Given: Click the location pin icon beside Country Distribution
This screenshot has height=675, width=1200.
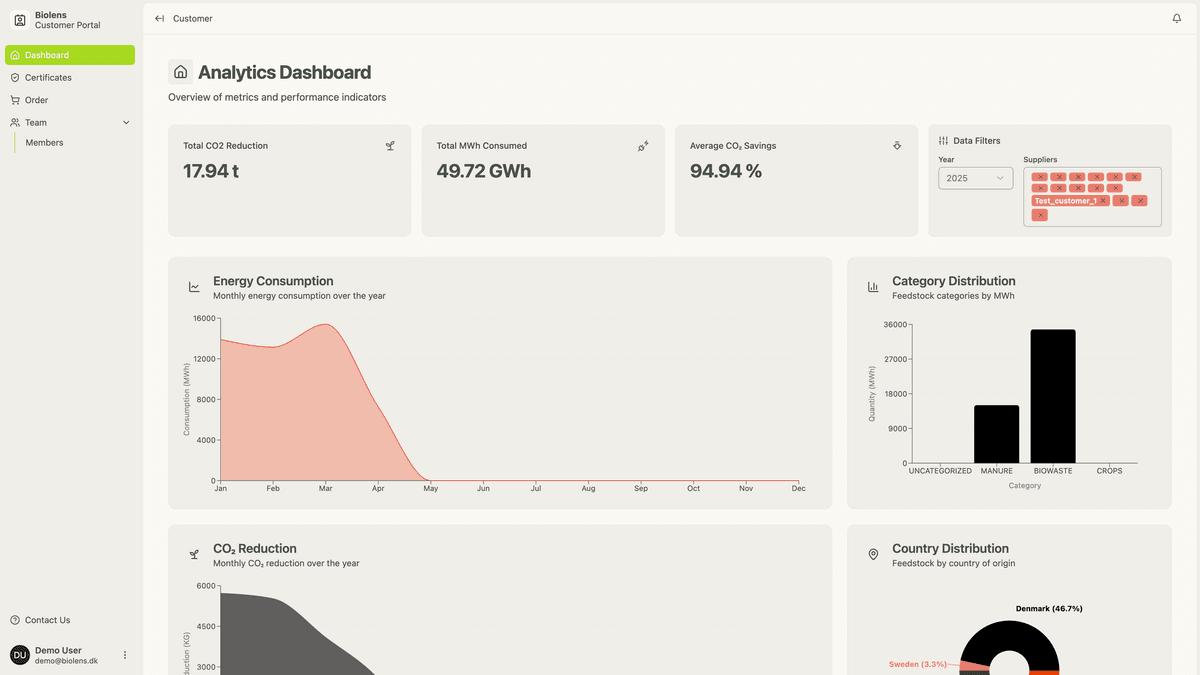Looking at the screenshot, I should [872, 554].
